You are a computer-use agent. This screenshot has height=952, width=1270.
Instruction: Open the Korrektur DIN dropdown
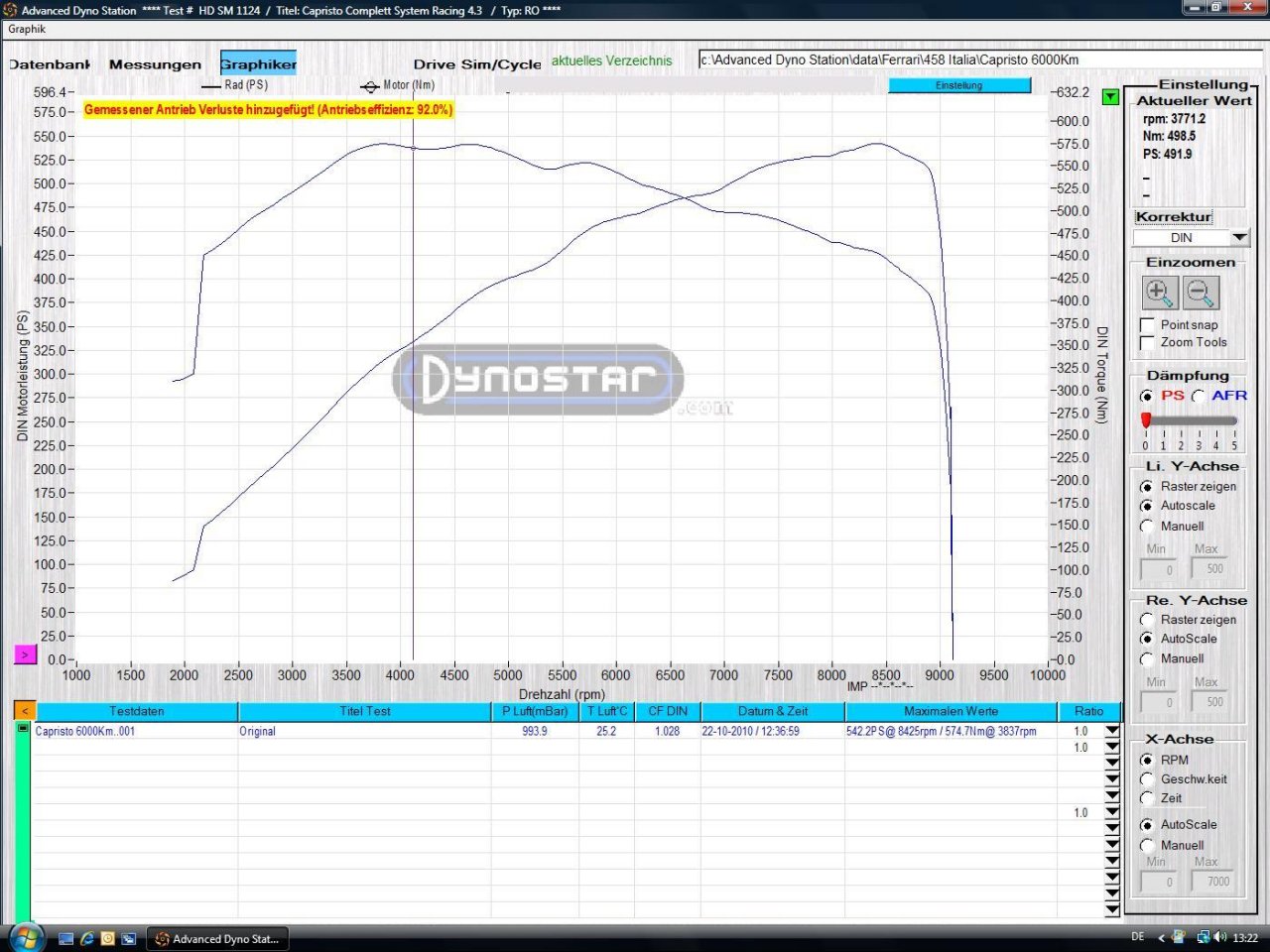click(x=1239, y=238)
